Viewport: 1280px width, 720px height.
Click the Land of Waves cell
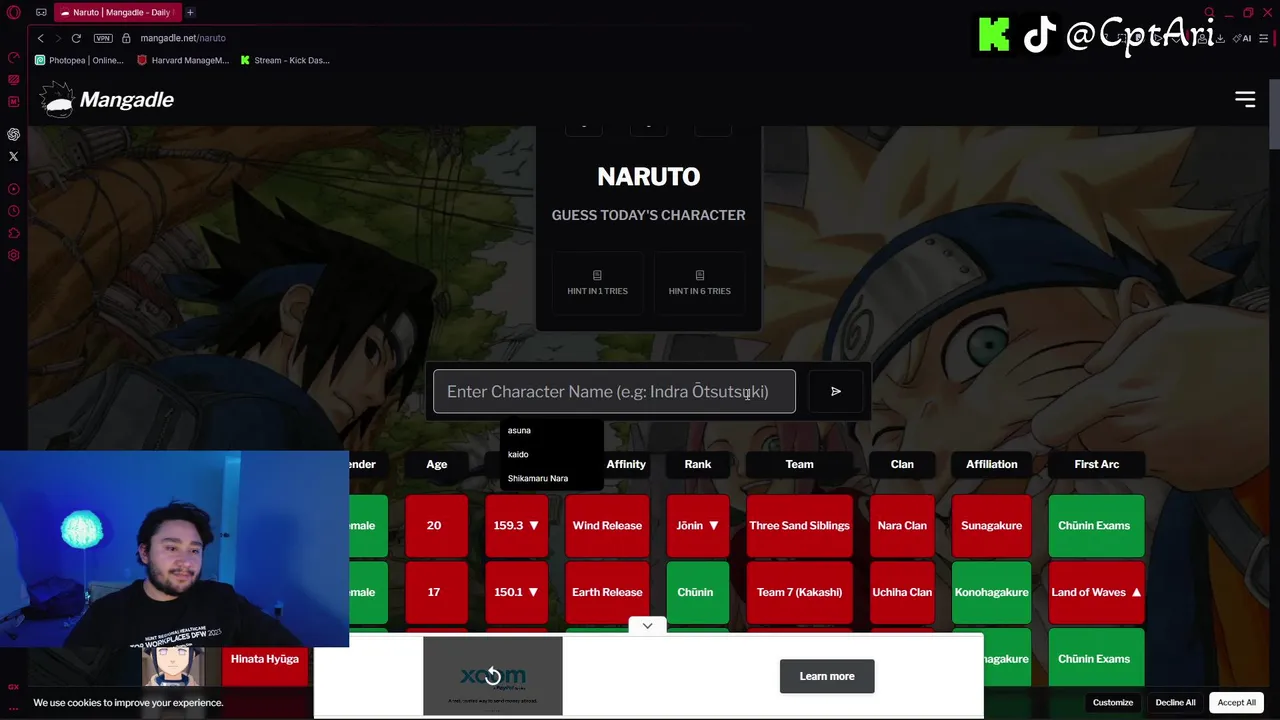click(x=1096, y=592)
